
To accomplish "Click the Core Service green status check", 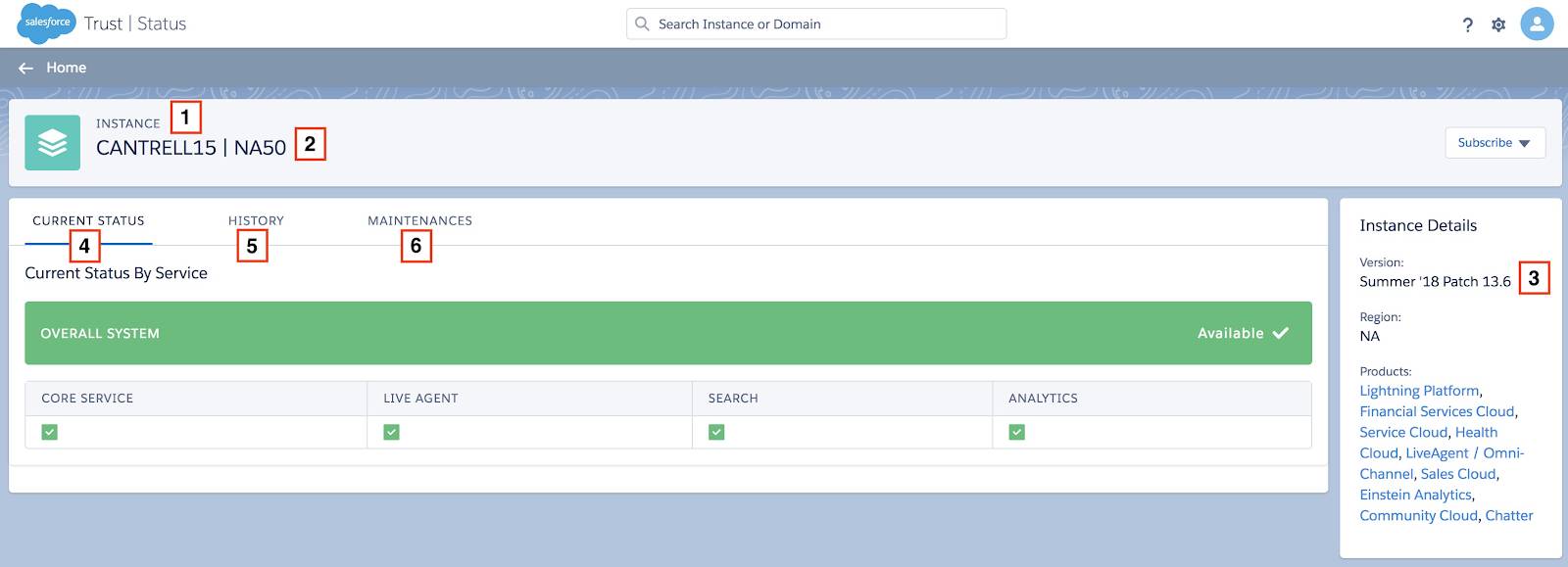I will [50, 432].
